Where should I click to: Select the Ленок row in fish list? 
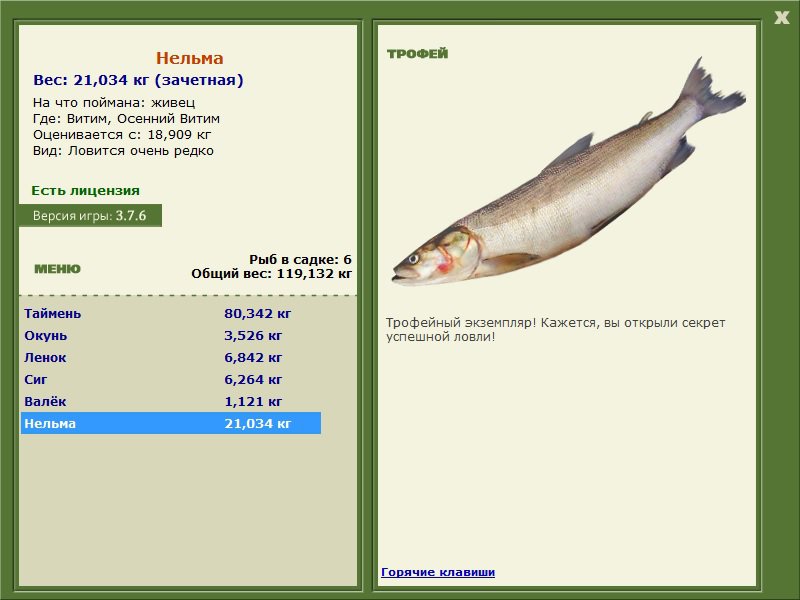(x=171, y=357)
